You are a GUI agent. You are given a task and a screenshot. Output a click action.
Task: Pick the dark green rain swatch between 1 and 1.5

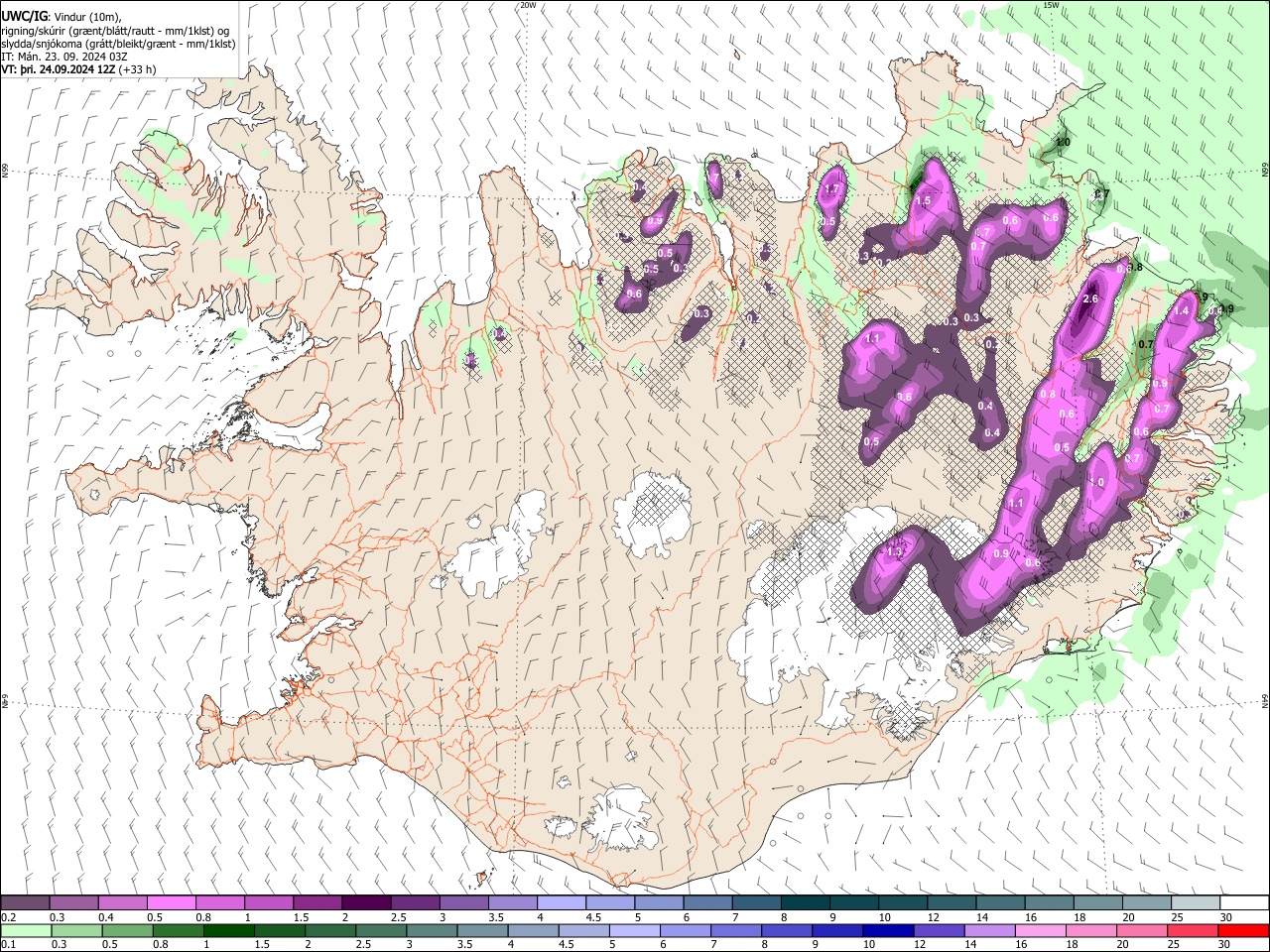[228, 931]
